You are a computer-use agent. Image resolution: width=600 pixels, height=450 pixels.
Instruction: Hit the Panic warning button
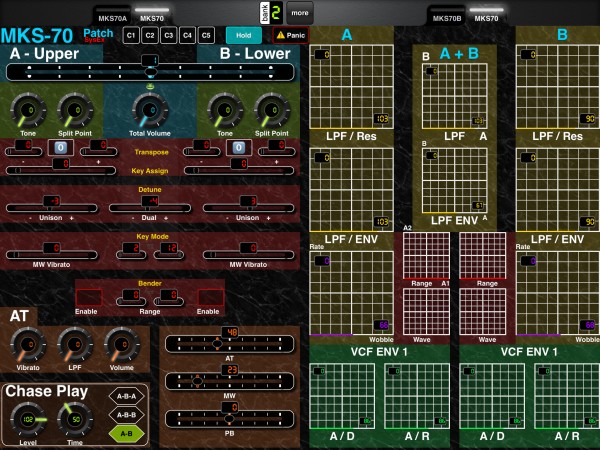tap(291, 35)
